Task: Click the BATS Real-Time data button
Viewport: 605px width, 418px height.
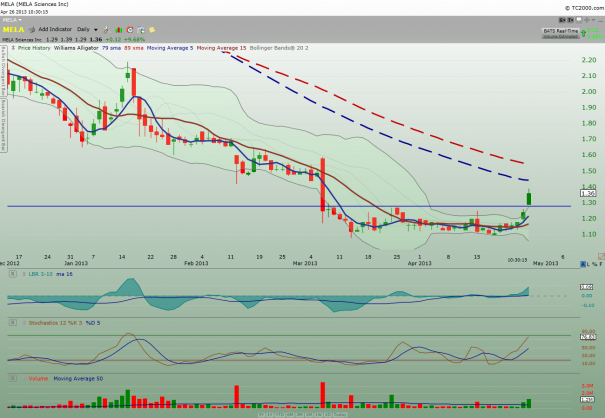Action: [561, 31]
